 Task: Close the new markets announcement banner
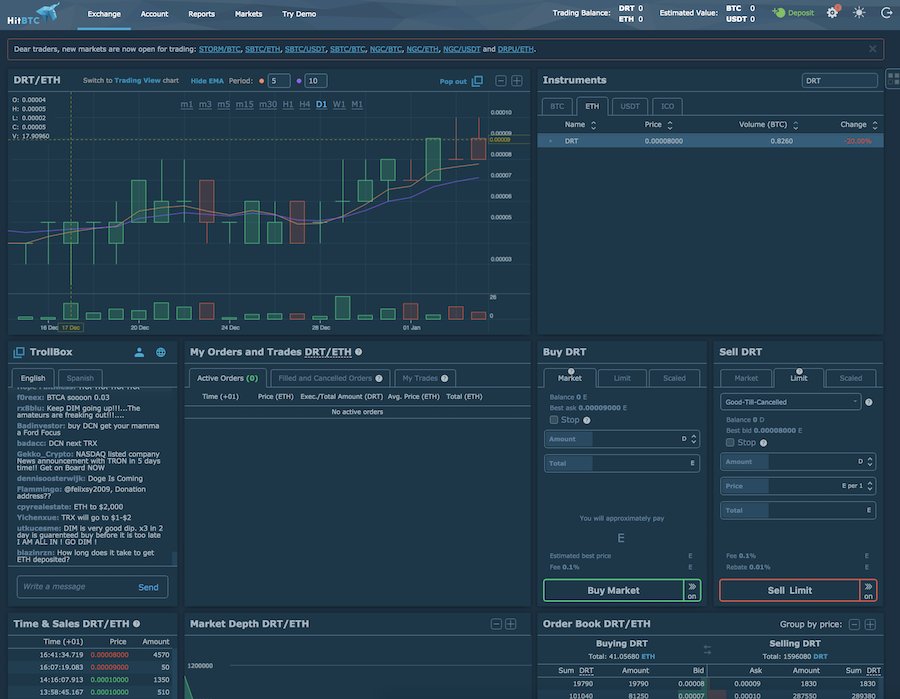click(872, 49)
